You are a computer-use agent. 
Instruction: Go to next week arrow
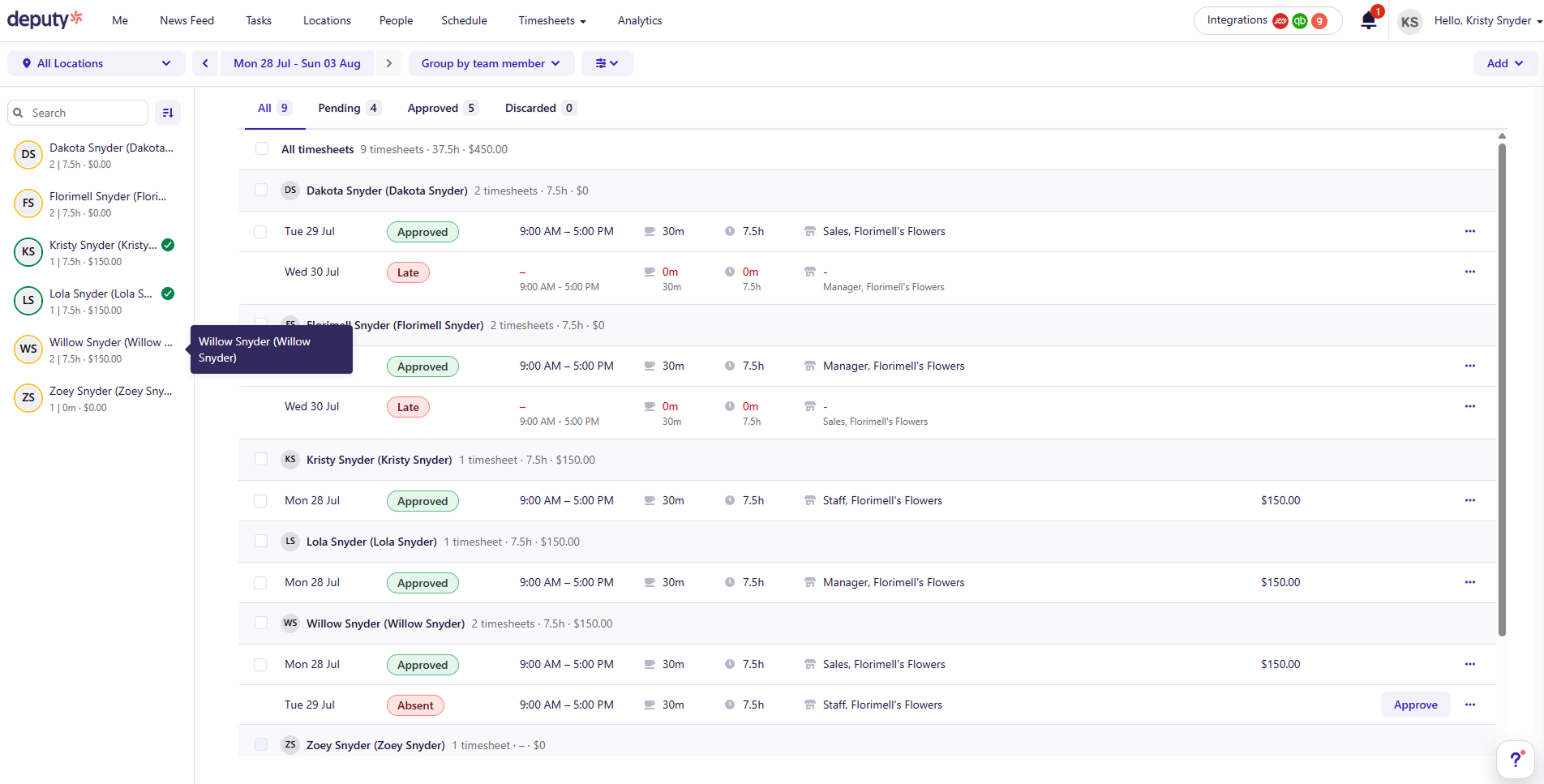click(389, 63)
